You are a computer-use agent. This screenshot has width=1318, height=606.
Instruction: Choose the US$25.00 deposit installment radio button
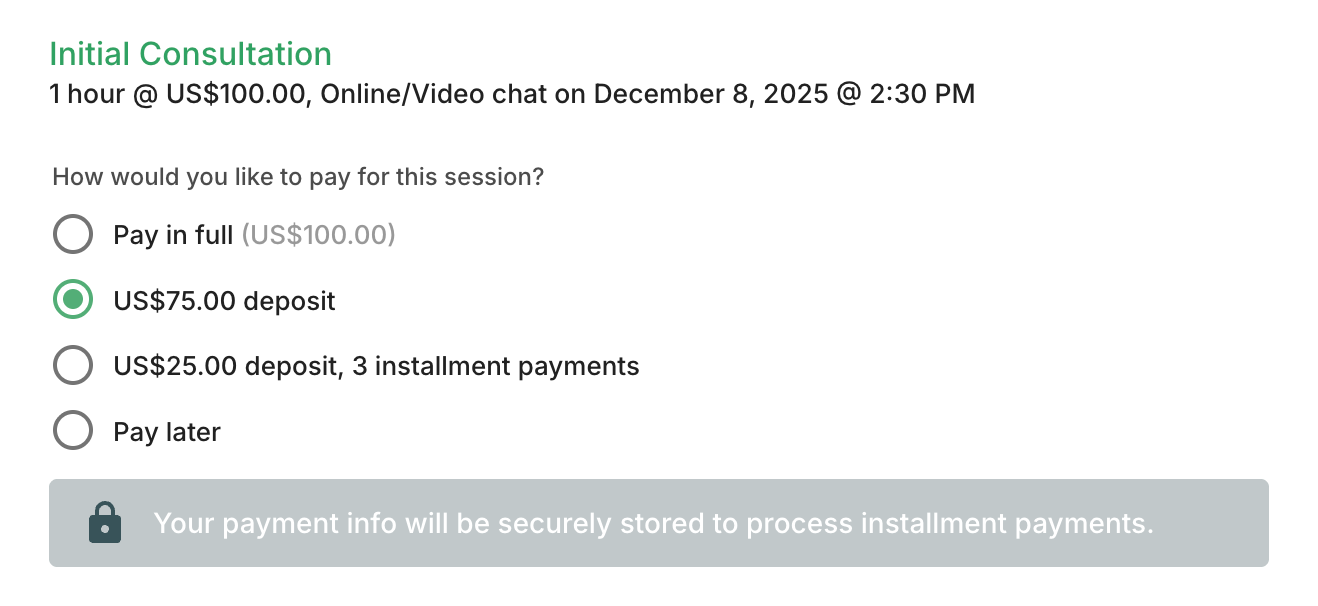tap(73, 366)
